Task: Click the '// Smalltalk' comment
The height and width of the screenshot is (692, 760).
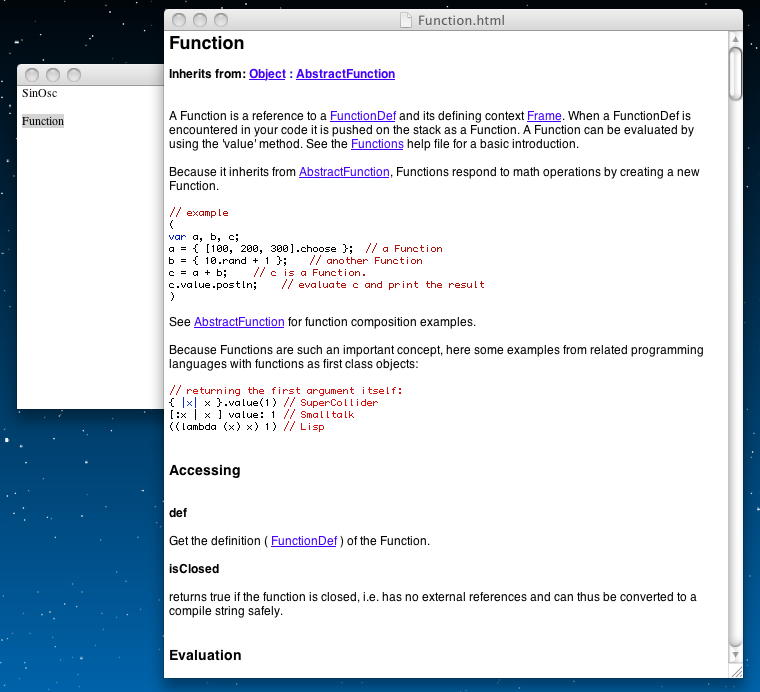Action: pyautogui.click(x=318, y=415)
